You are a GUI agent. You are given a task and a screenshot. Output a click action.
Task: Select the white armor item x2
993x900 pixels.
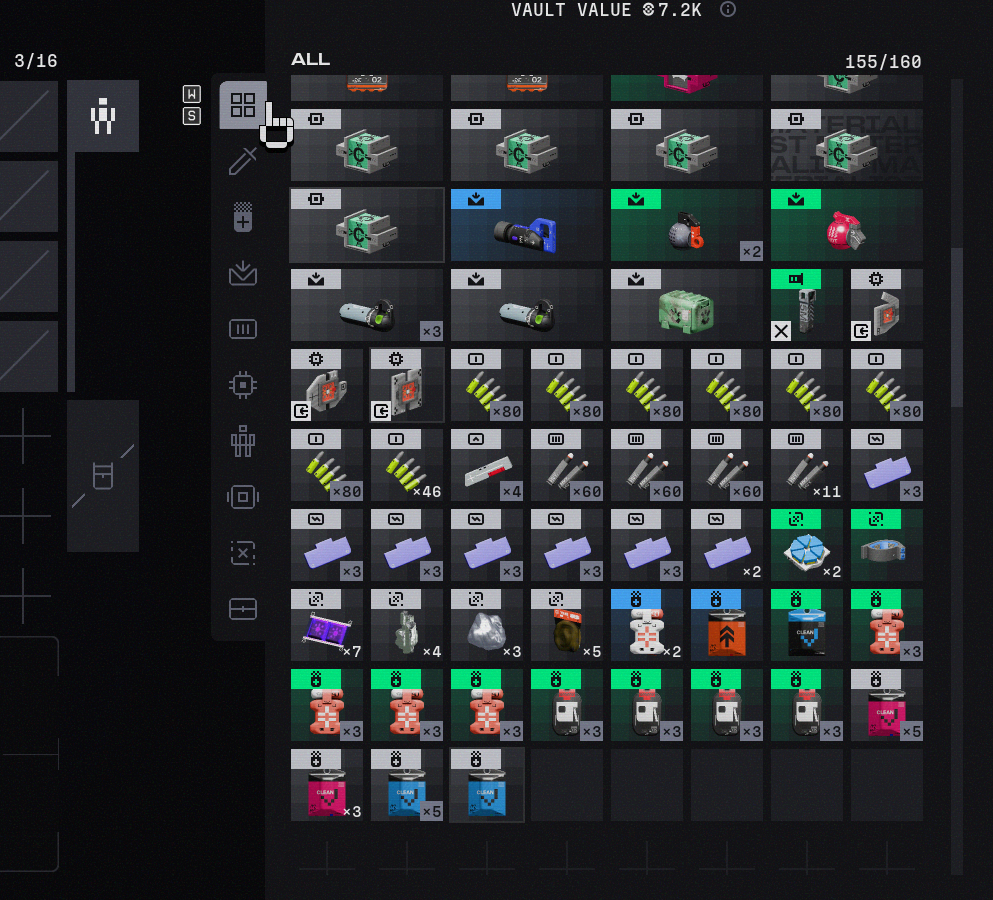pyautogui.click(x=647, y=625)
